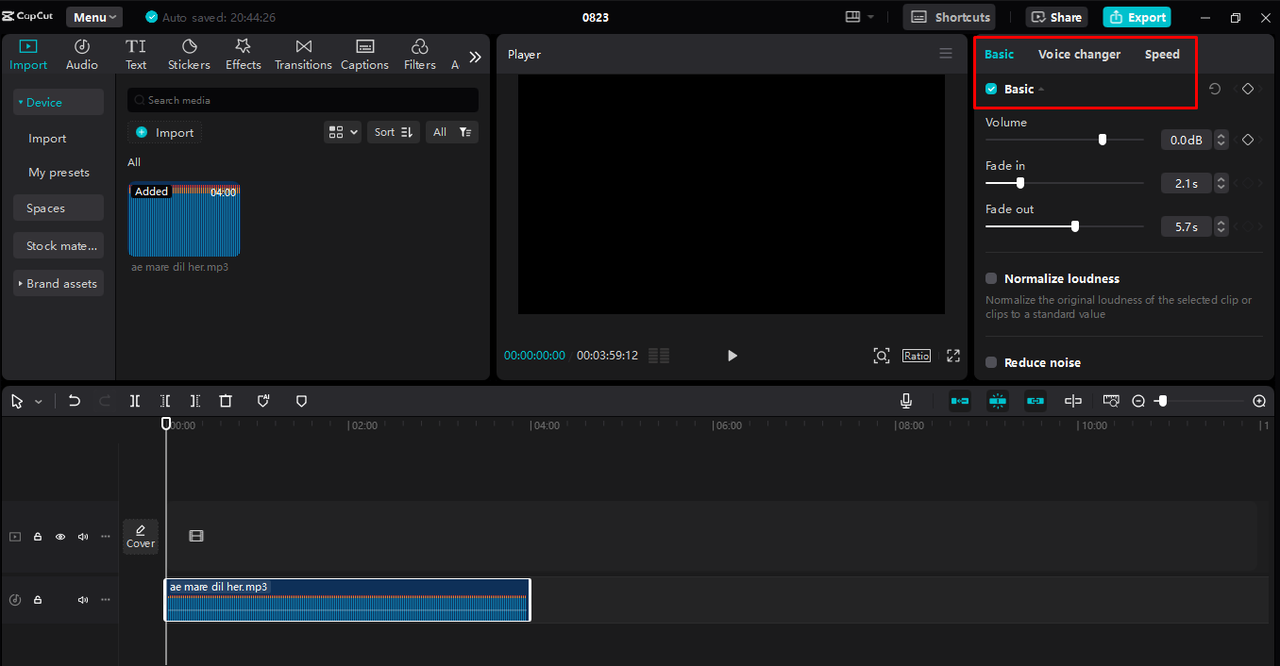Open the Audio media tab
The image size is (1280, 666).
click(82, 54)
